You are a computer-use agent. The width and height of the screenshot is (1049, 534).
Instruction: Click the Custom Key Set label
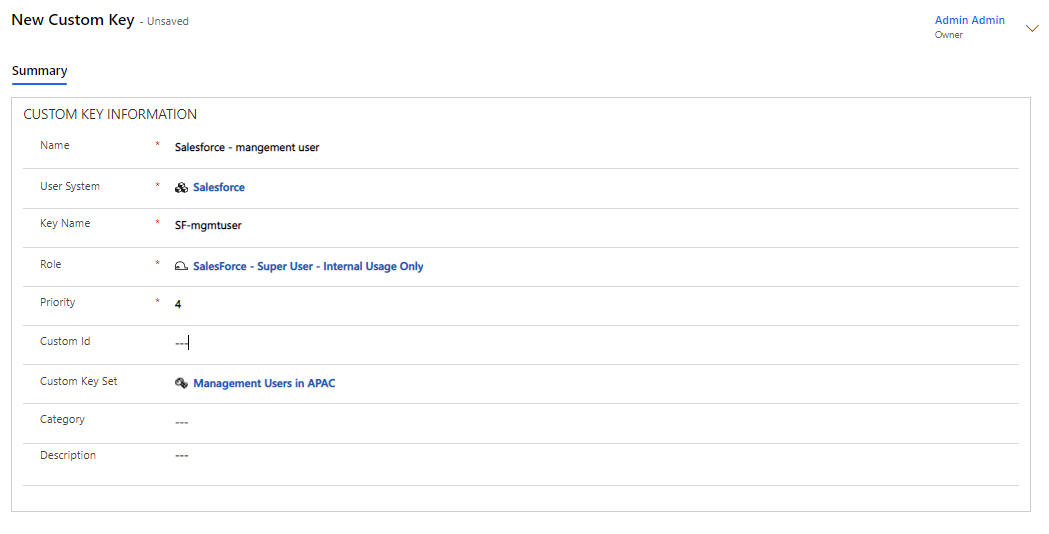(78, 381)
